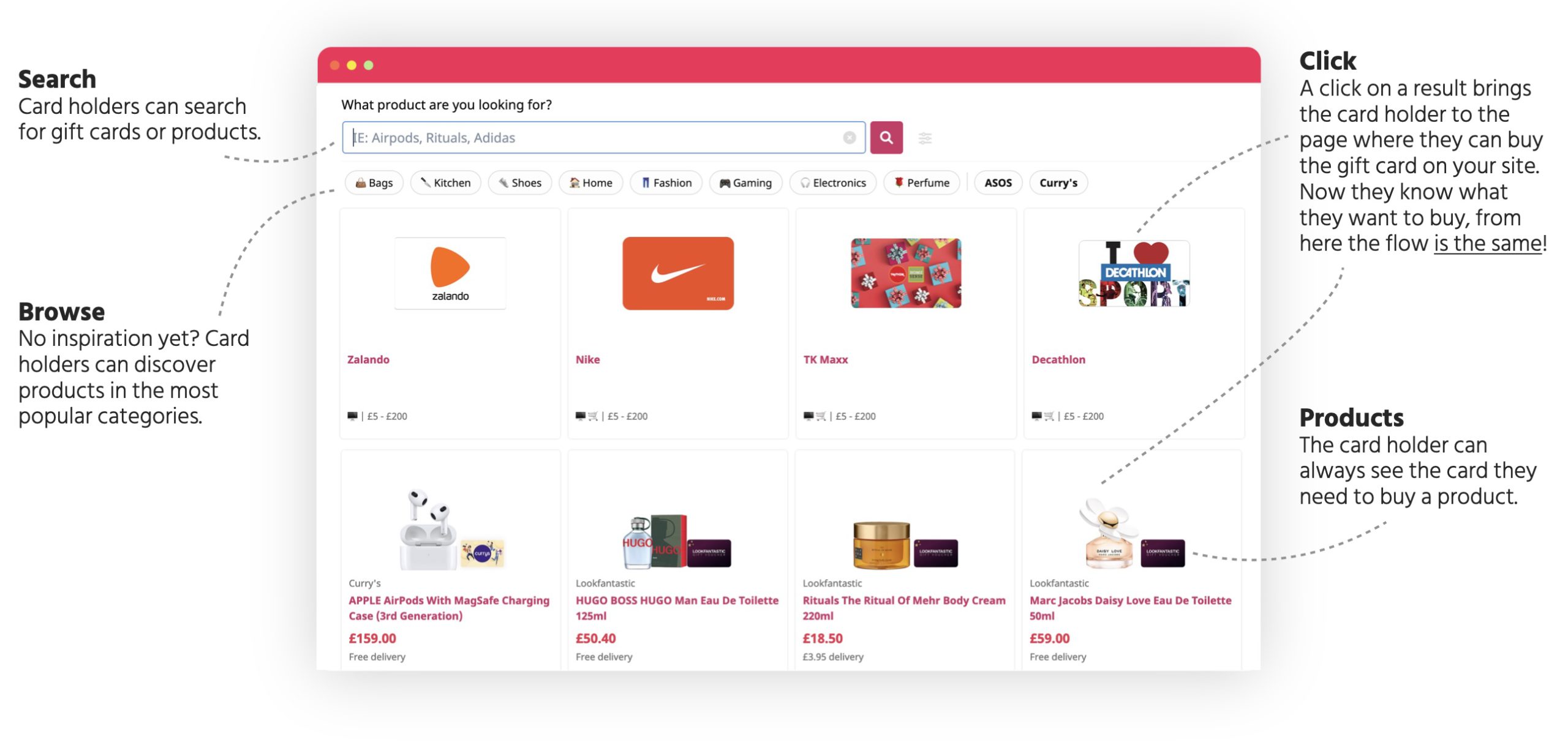Click the green maximize dot in title bar

point(369,65)
